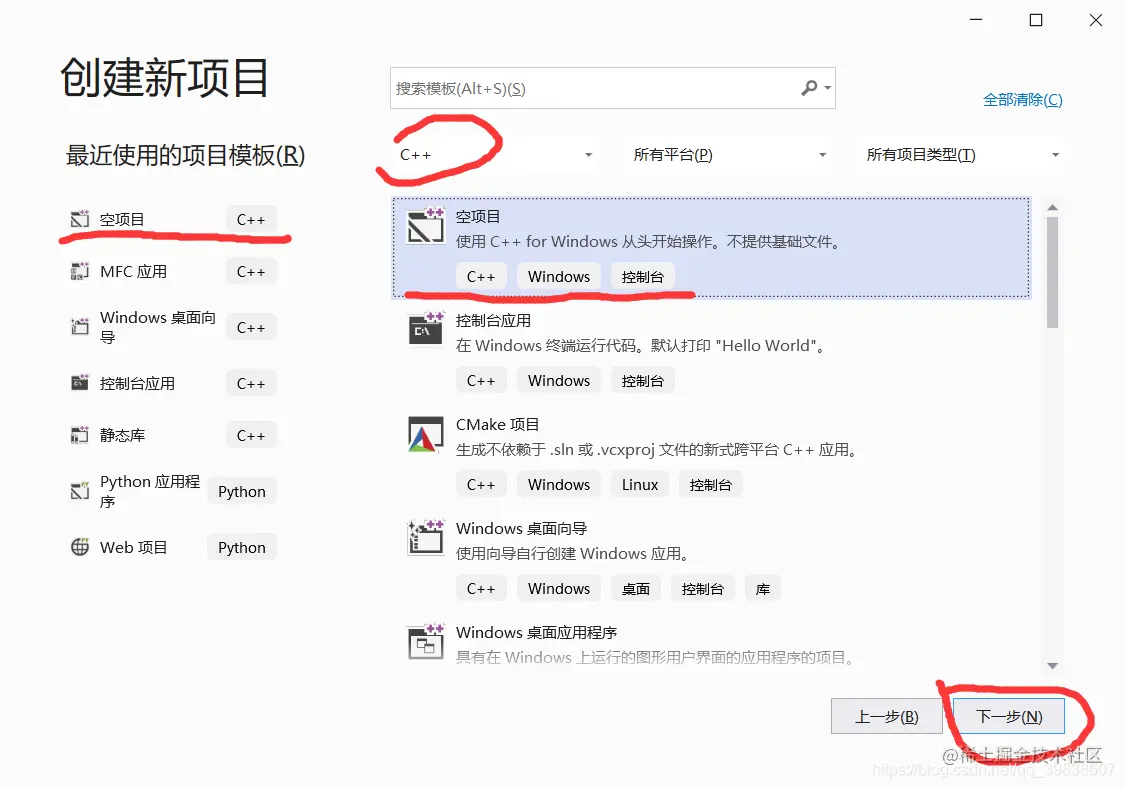Viewport: 1125px width, 788px height.
Task: Select the 桌面 tag under Windows 桌面向导
Action: pyautogui.click(x=636, y=588)
